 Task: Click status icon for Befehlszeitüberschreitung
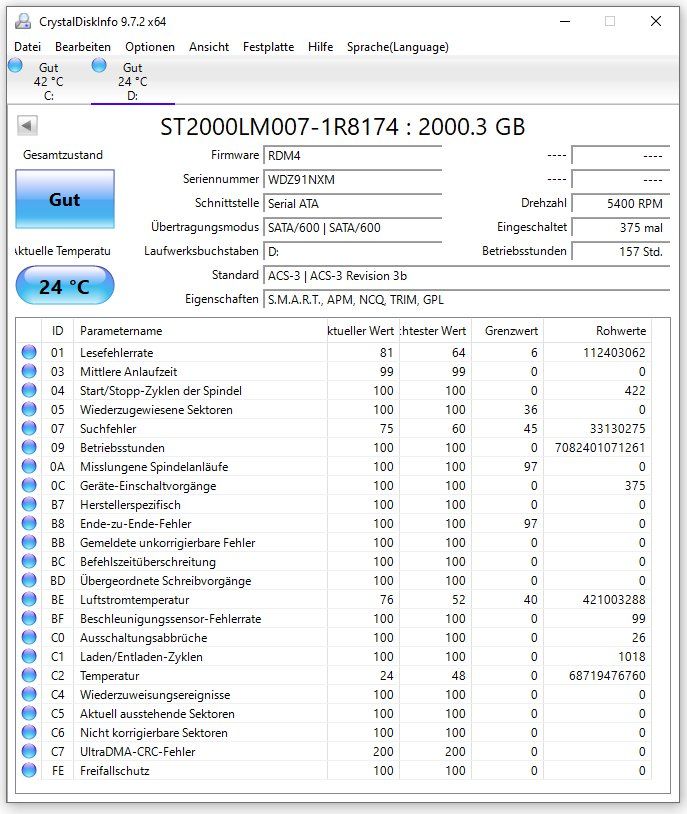pyautogui.click(x=29, y=561)
